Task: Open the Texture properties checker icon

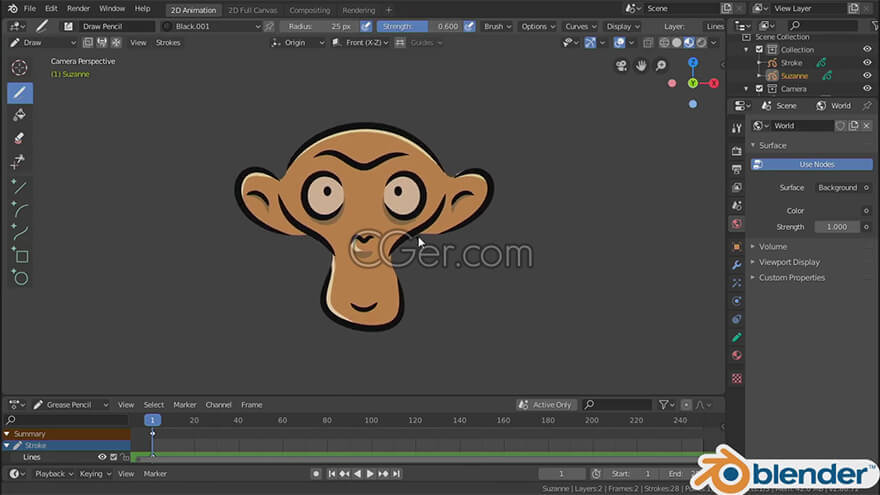Action: tap(737, 378)
